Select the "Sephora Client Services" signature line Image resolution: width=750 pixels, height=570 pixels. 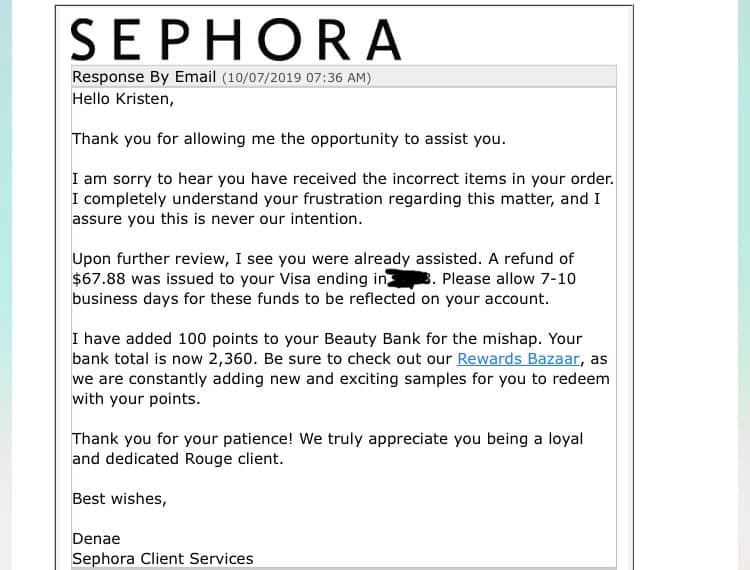pyautogui.click(x=163, y=559)
